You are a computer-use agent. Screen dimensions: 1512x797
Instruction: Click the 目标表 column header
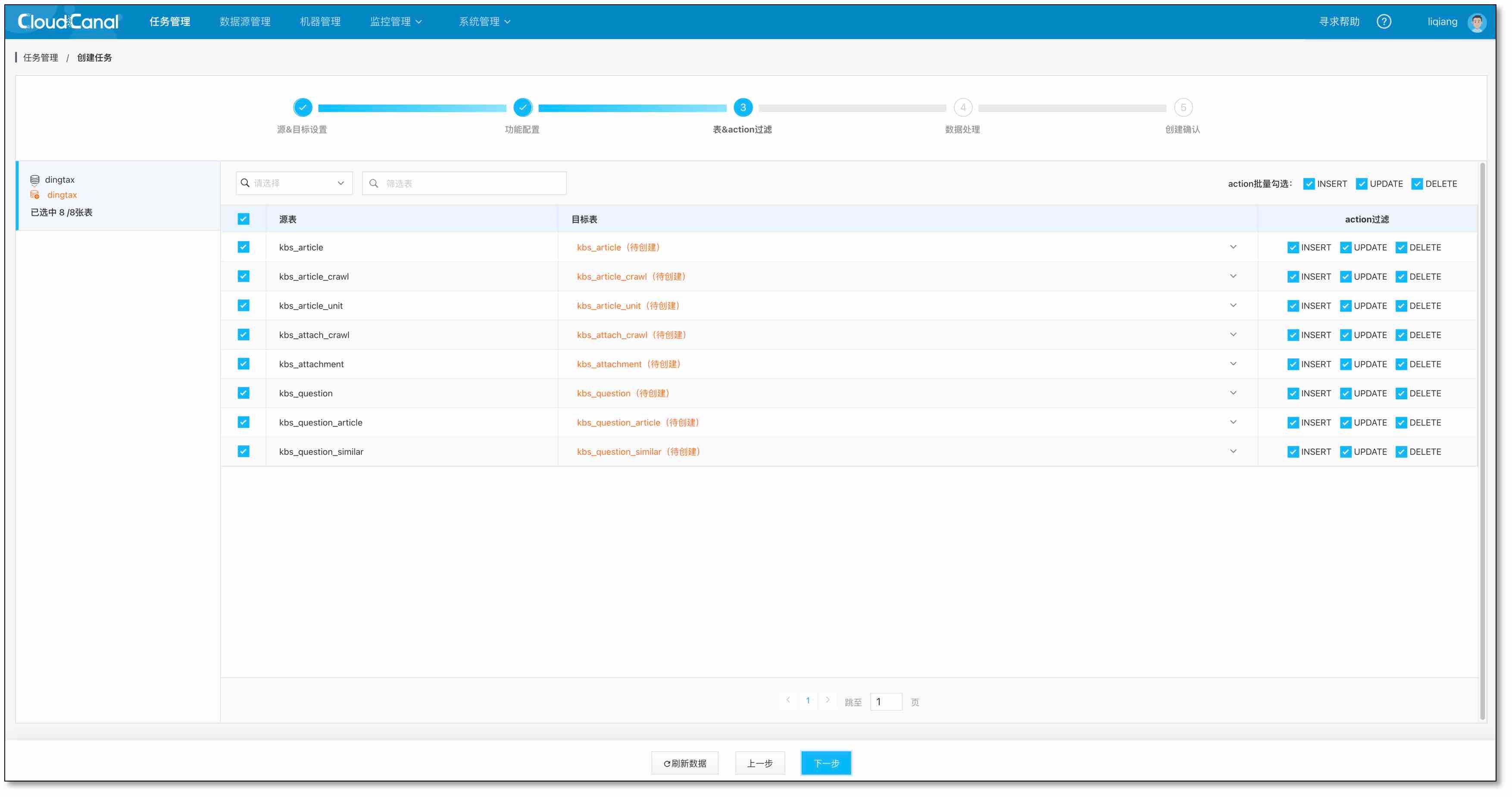584,219
